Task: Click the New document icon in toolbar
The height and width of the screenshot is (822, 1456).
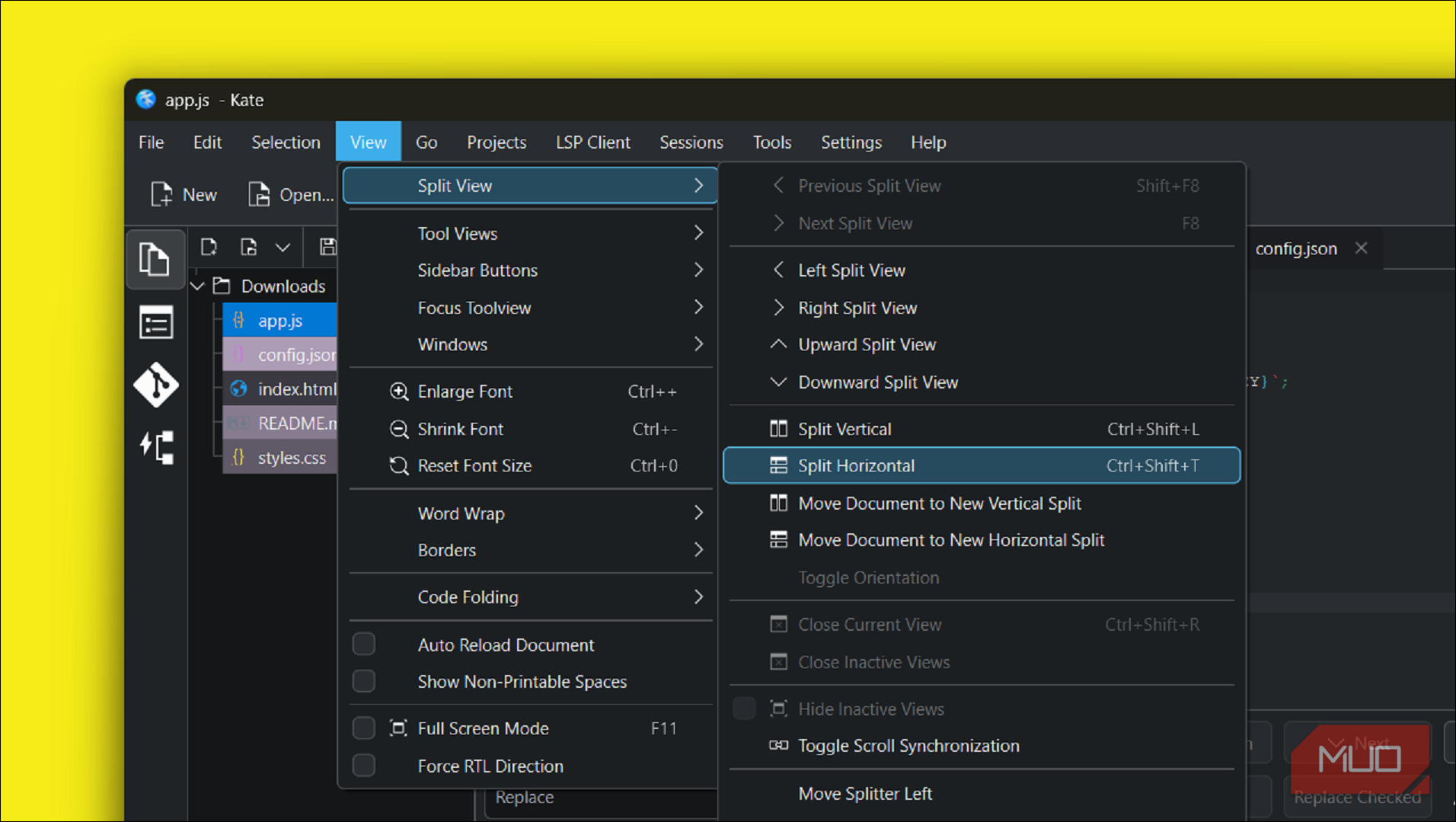Action: click(x=161, y=194)
